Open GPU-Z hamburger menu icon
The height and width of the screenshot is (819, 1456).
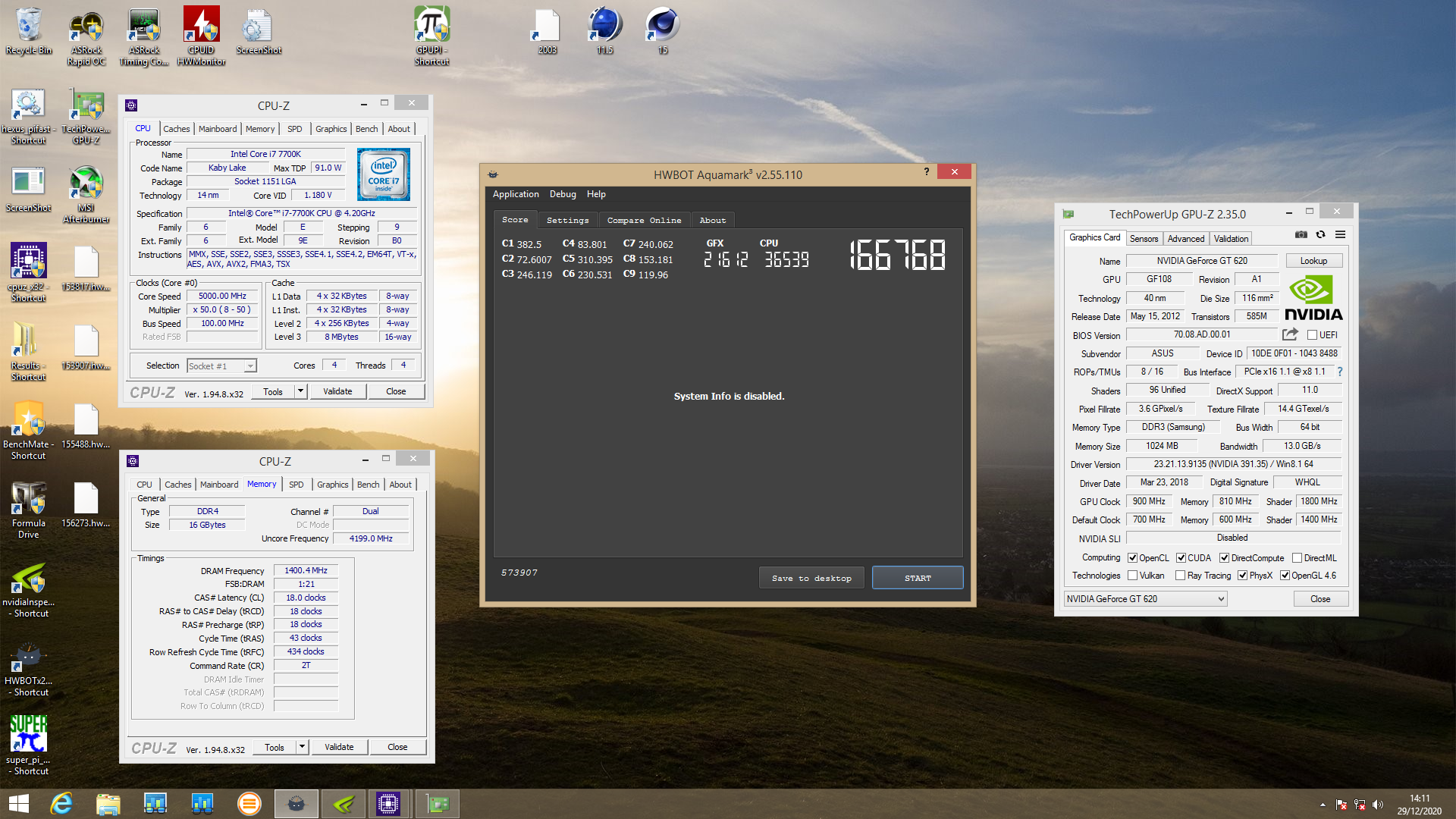coord(1340,235)
